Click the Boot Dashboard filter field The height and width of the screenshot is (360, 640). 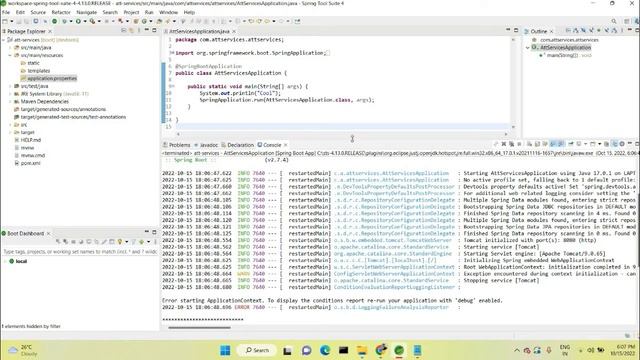pyautogui.click(x=80, y=251)
